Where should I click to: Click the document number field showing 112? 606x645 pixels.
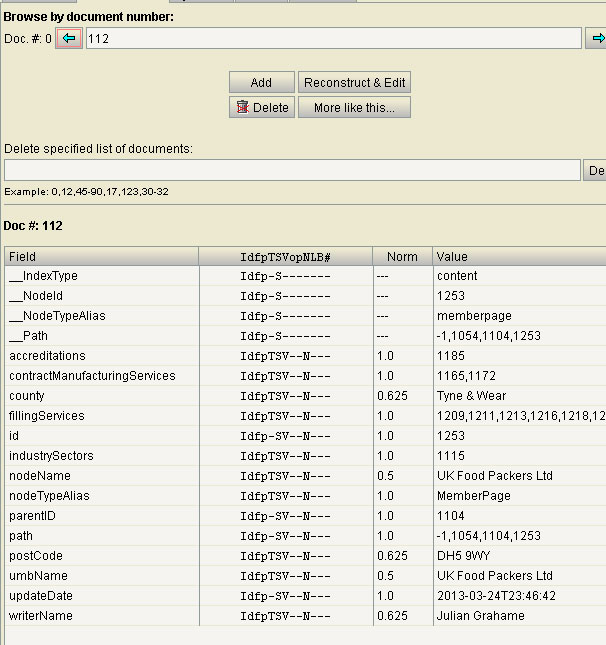click(334, 39)
